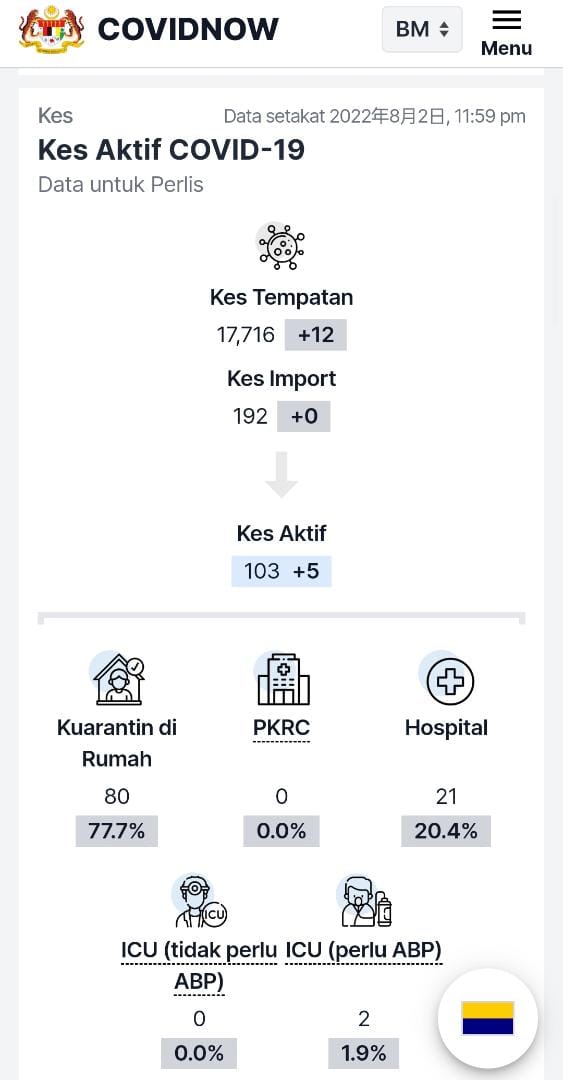The image size is (563, 1080).
Task: Click the PKRC underlined label
Action: pos(281,728)
